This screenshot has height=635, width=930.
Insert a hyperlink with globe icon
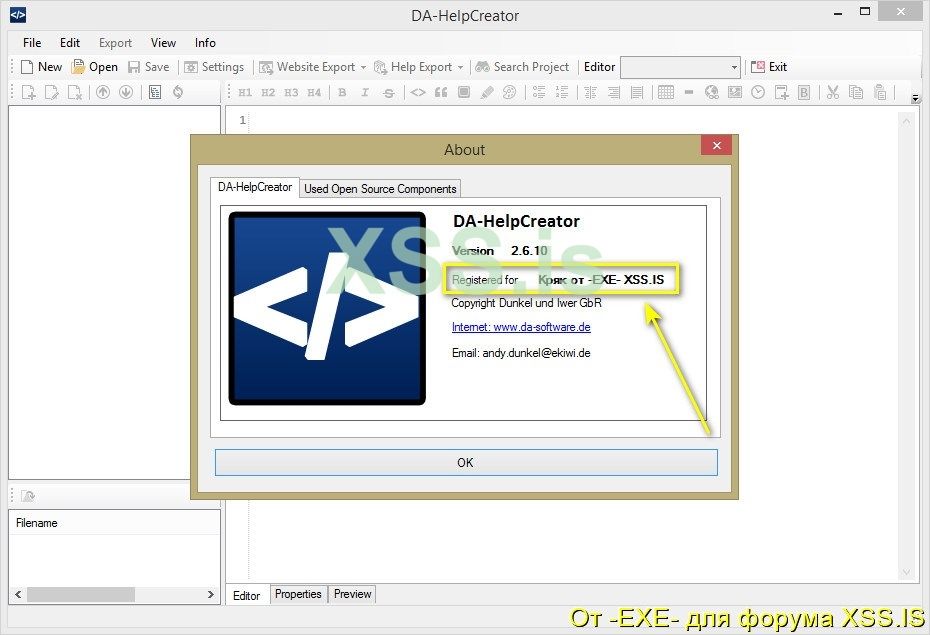(712, 92)
